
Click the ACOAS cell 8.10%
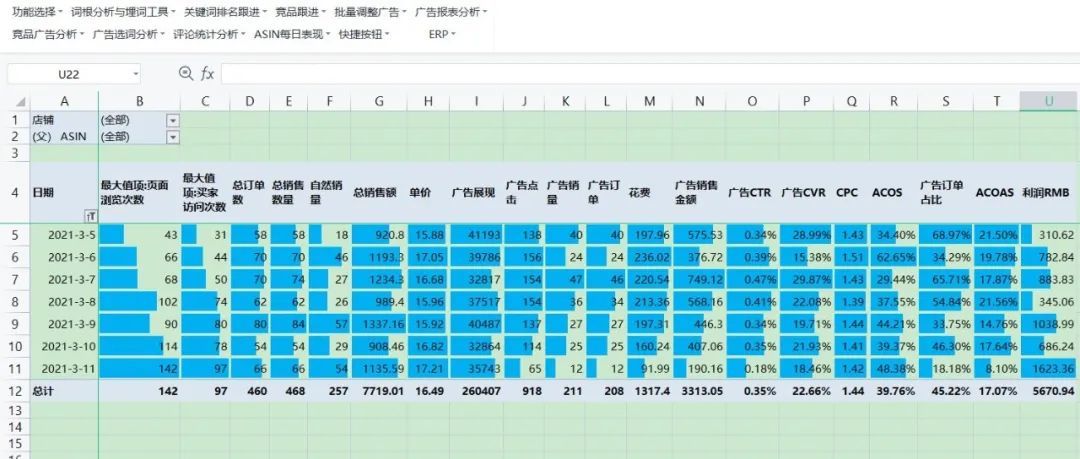[x=997, y=369]
